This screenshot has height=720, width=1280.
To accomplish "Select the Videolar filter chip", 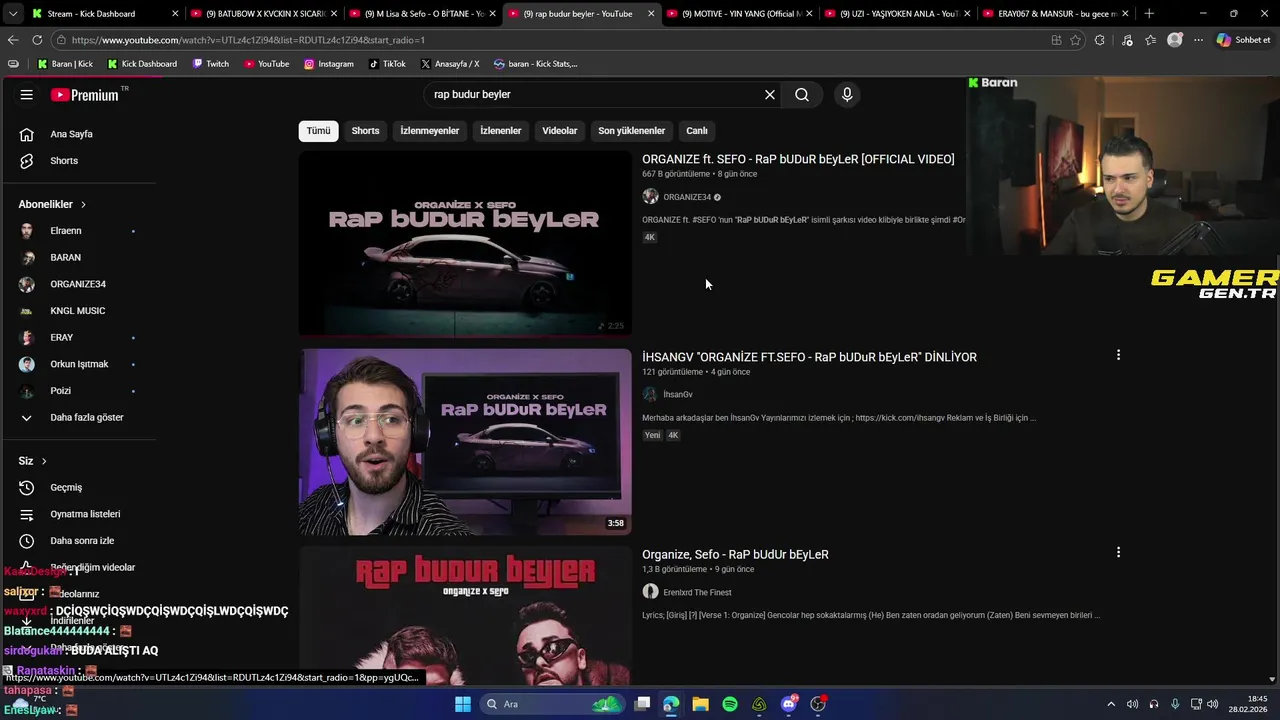I will click(x=560, y=131).
